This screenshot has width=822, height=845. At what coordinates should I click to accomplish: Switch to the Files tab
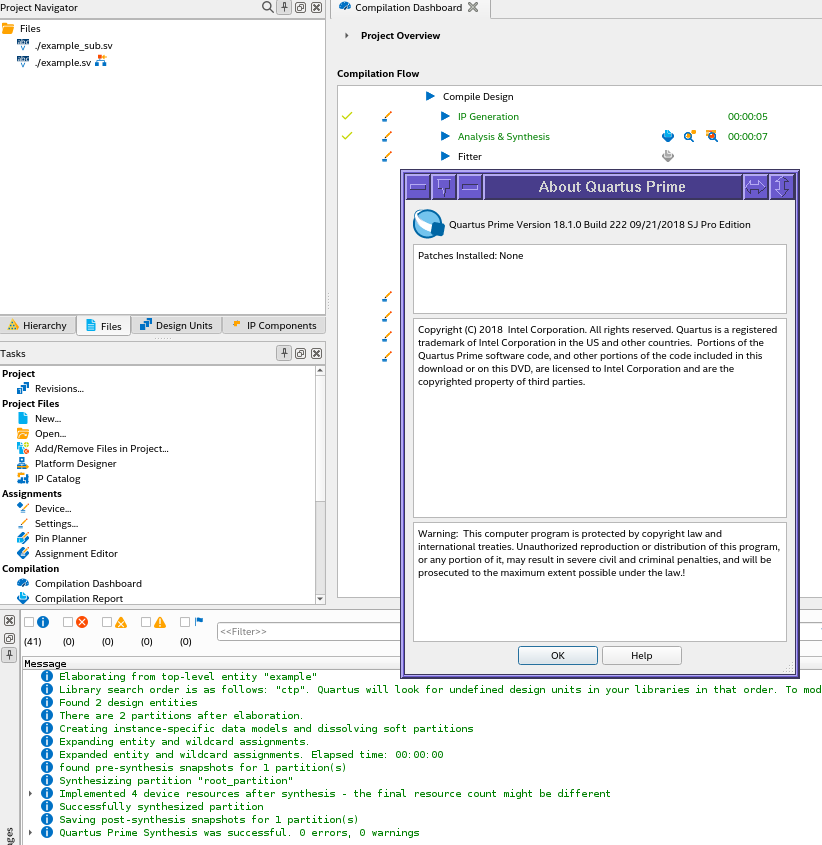103,326
